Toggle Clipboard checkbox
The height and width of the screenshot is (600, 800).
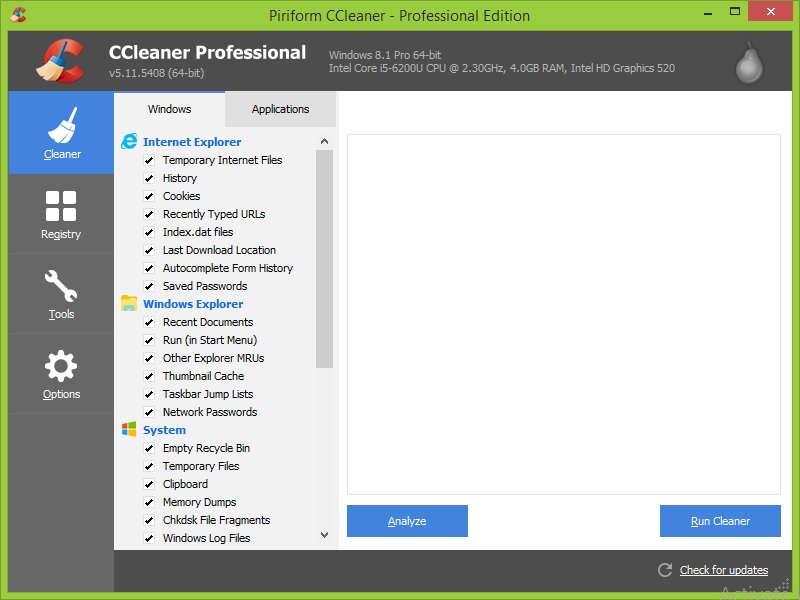click(x=149, y=484)
